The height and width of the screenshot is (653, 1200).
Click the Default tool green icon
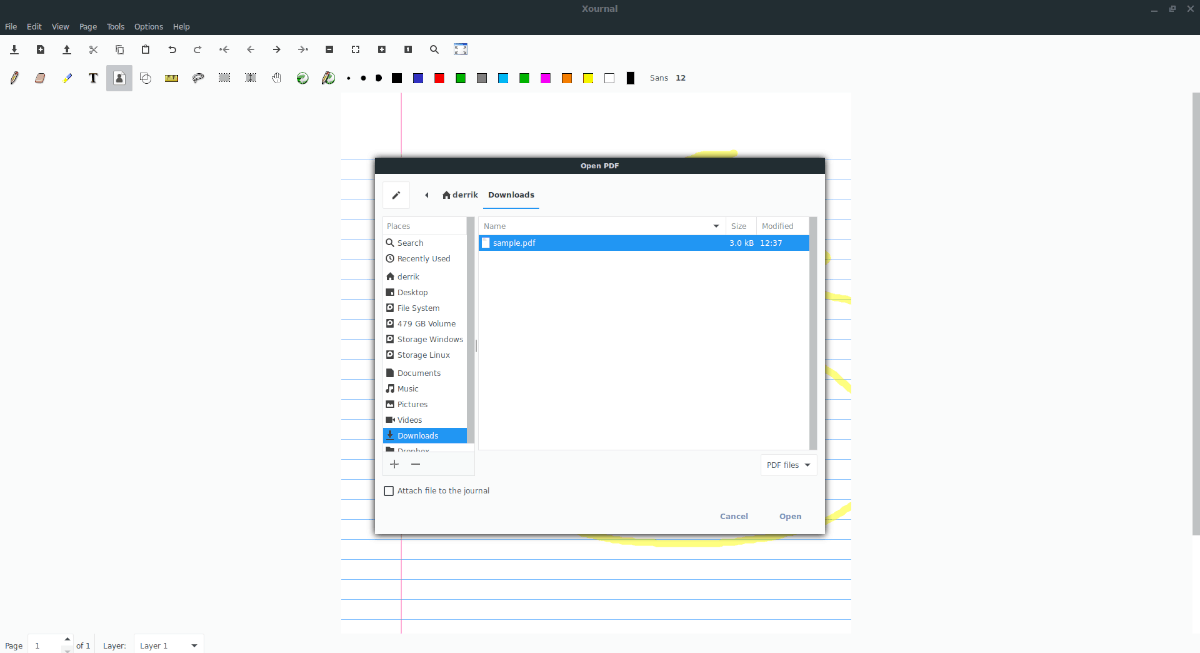(x=302, y=78)
